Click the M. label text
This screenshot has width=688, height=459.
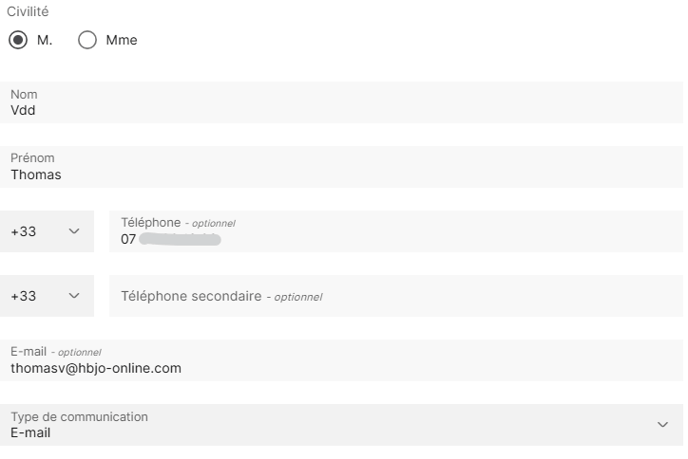click(45, 41)
